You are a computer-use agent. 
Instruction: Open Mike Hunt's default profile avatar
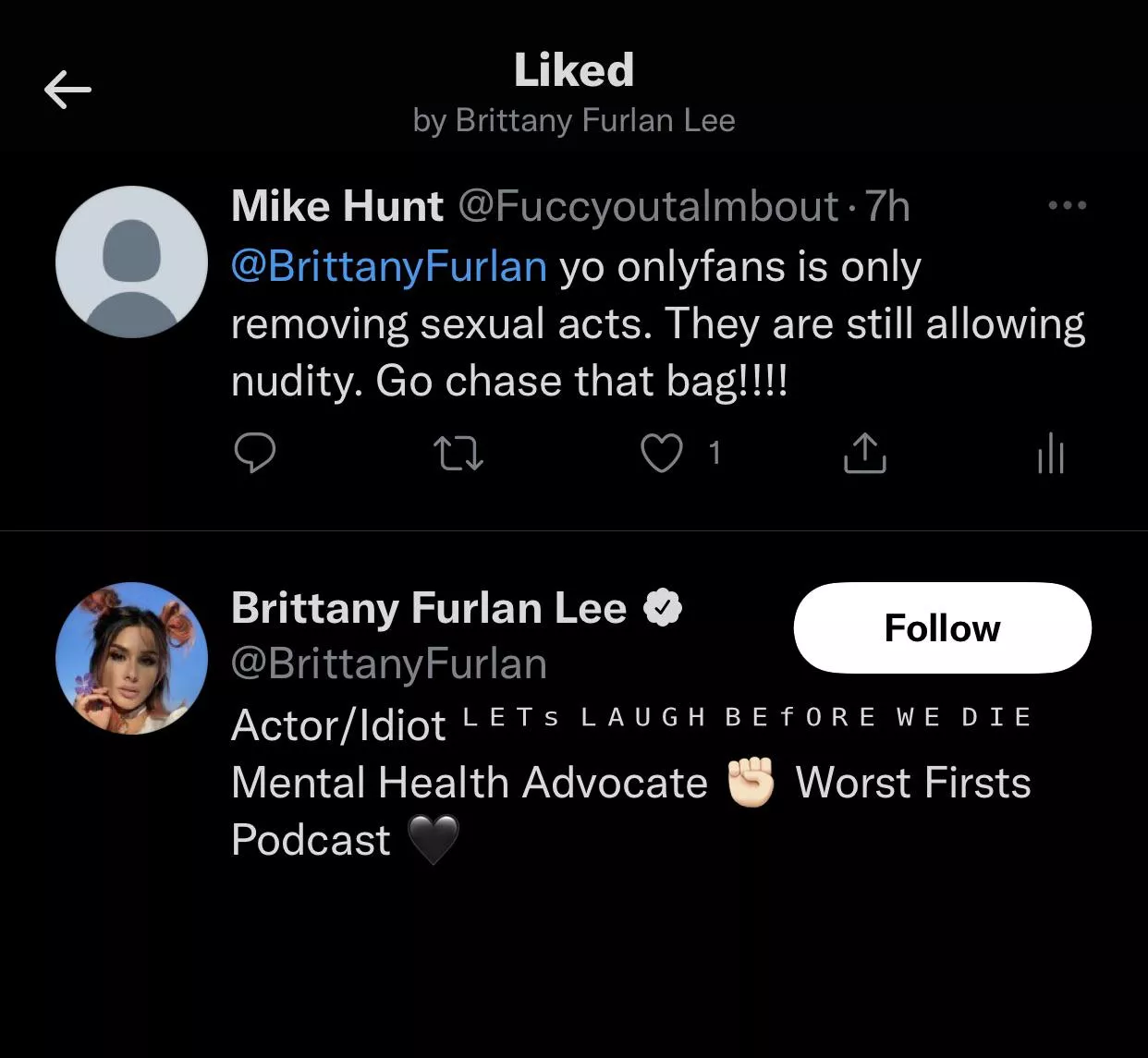pos(131,261)
